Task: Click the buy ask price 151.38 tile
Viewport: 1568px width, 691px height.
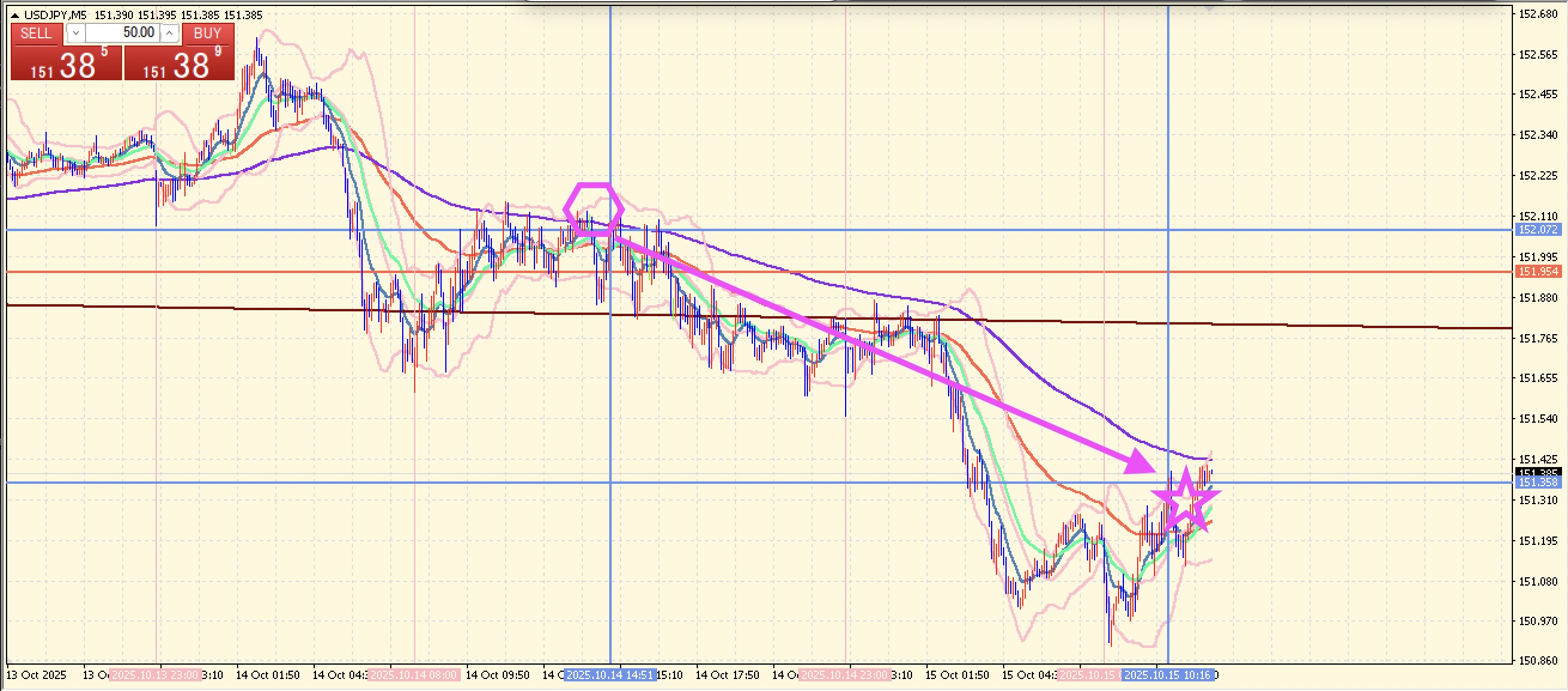Action: tap(180, 65)
